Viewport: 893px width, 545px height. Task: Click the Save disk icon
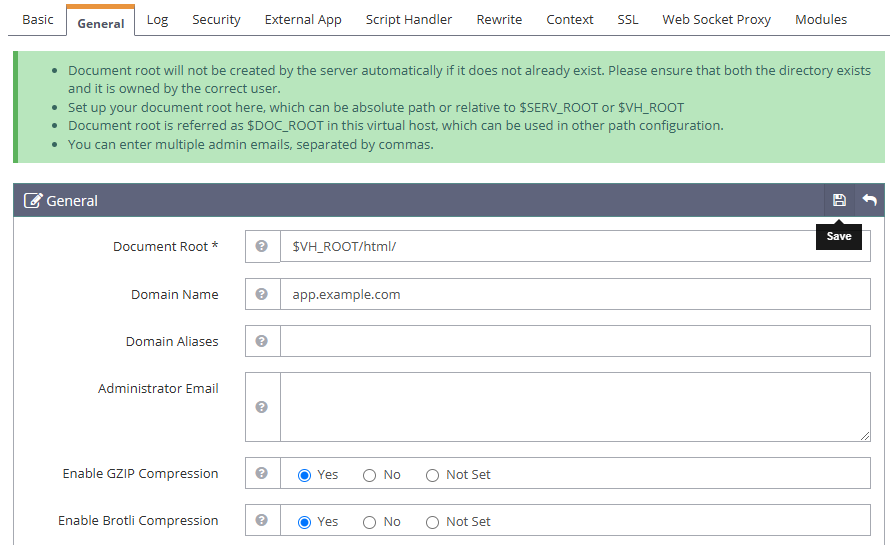tap(839, 200)
